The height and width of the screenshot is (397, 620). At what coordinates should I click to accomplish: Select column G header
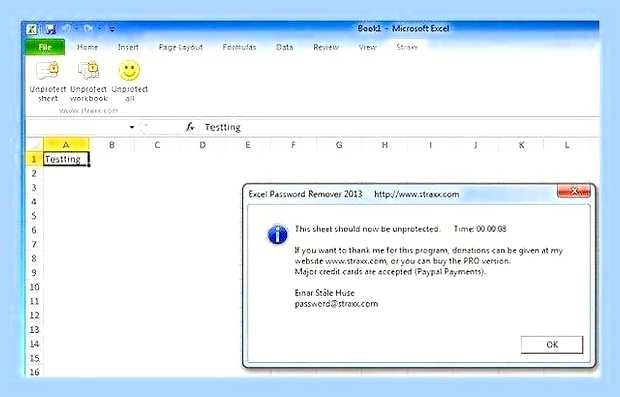coord(339,145)
